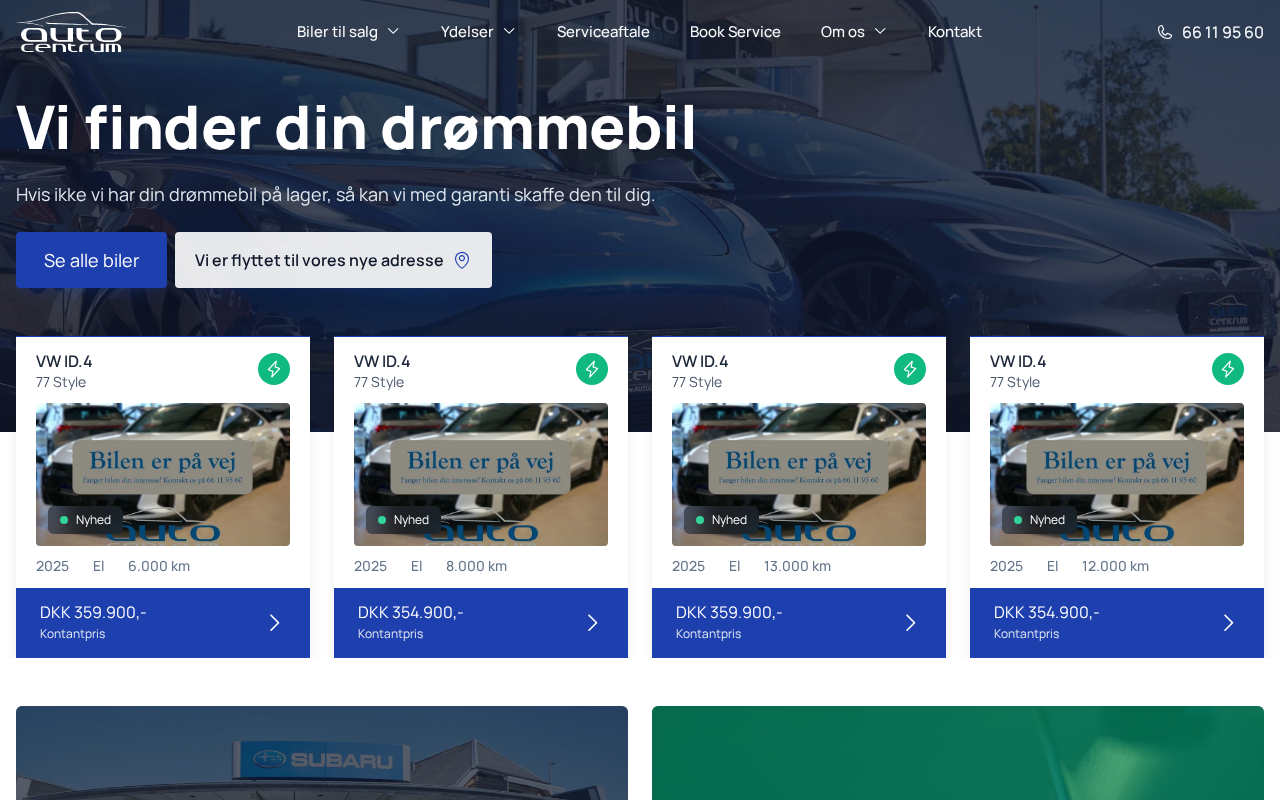Image resolution: width=1280 pixels, height=800 pixels.
Task: Click the "Vi finder din drømmebil" heading
Action: [356, 128]
